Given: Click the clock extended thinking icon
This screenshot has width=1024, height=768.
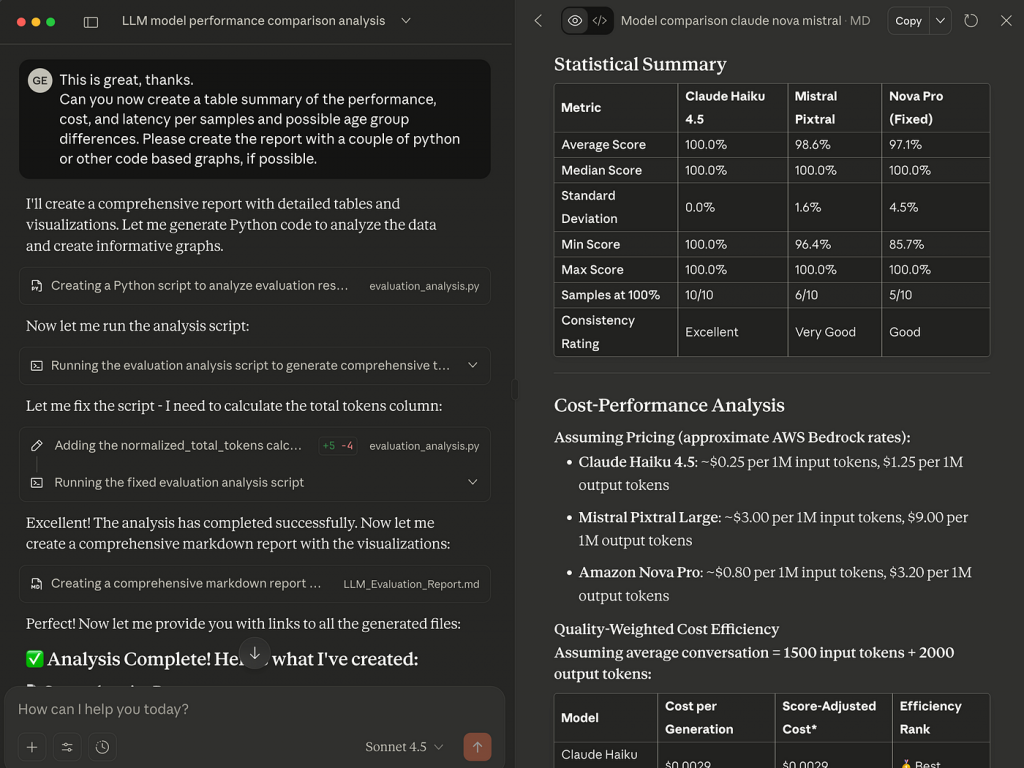Looking at the screenshot, I should [102, 747].
